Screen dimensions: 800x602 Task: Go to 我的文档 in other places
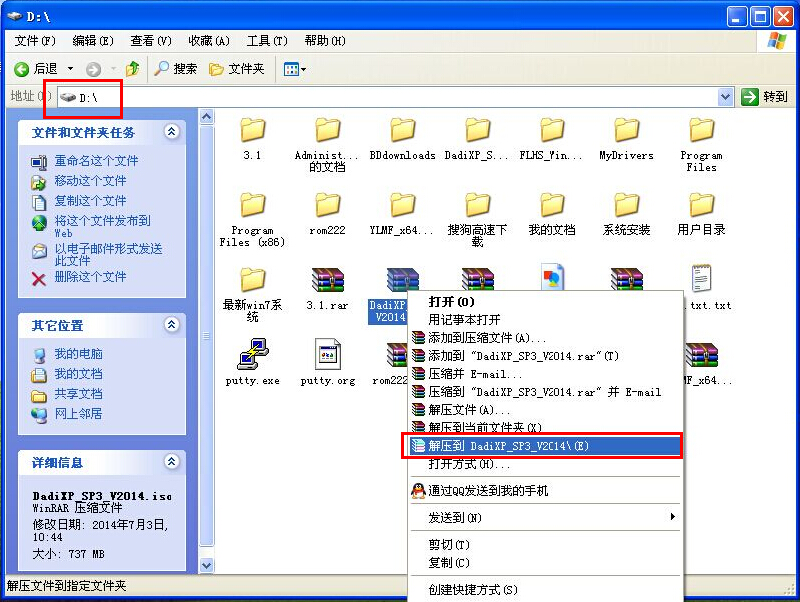(x=78, y=373)
